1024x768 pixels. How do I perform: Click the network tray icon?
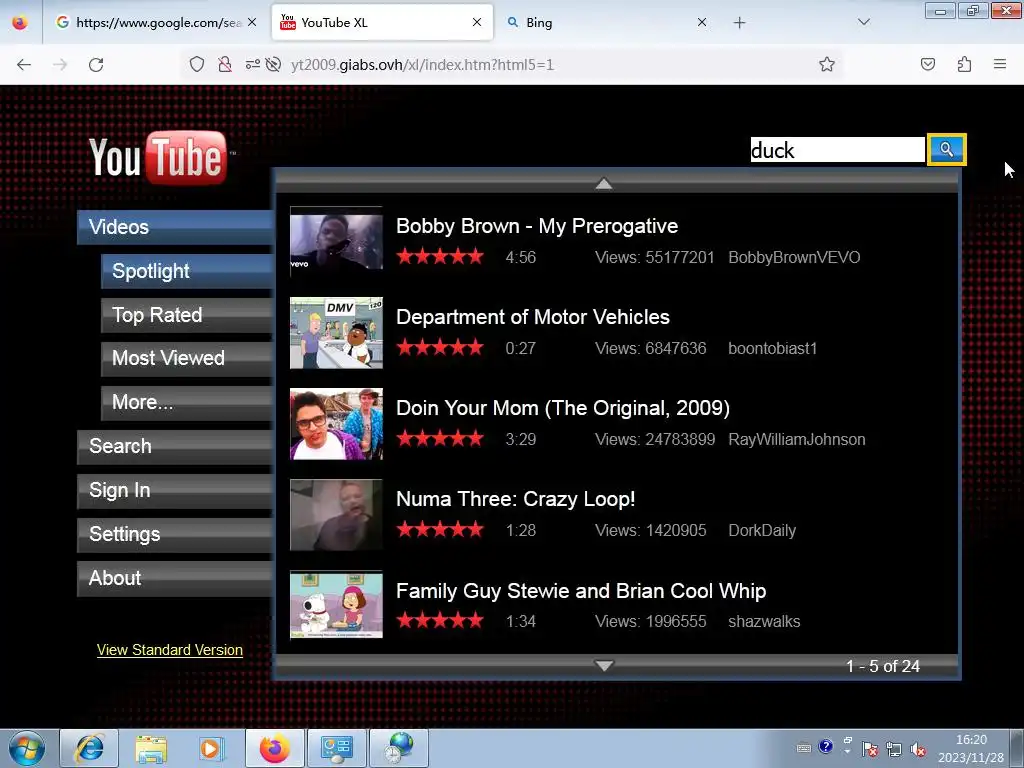click(x=893, y=749)
